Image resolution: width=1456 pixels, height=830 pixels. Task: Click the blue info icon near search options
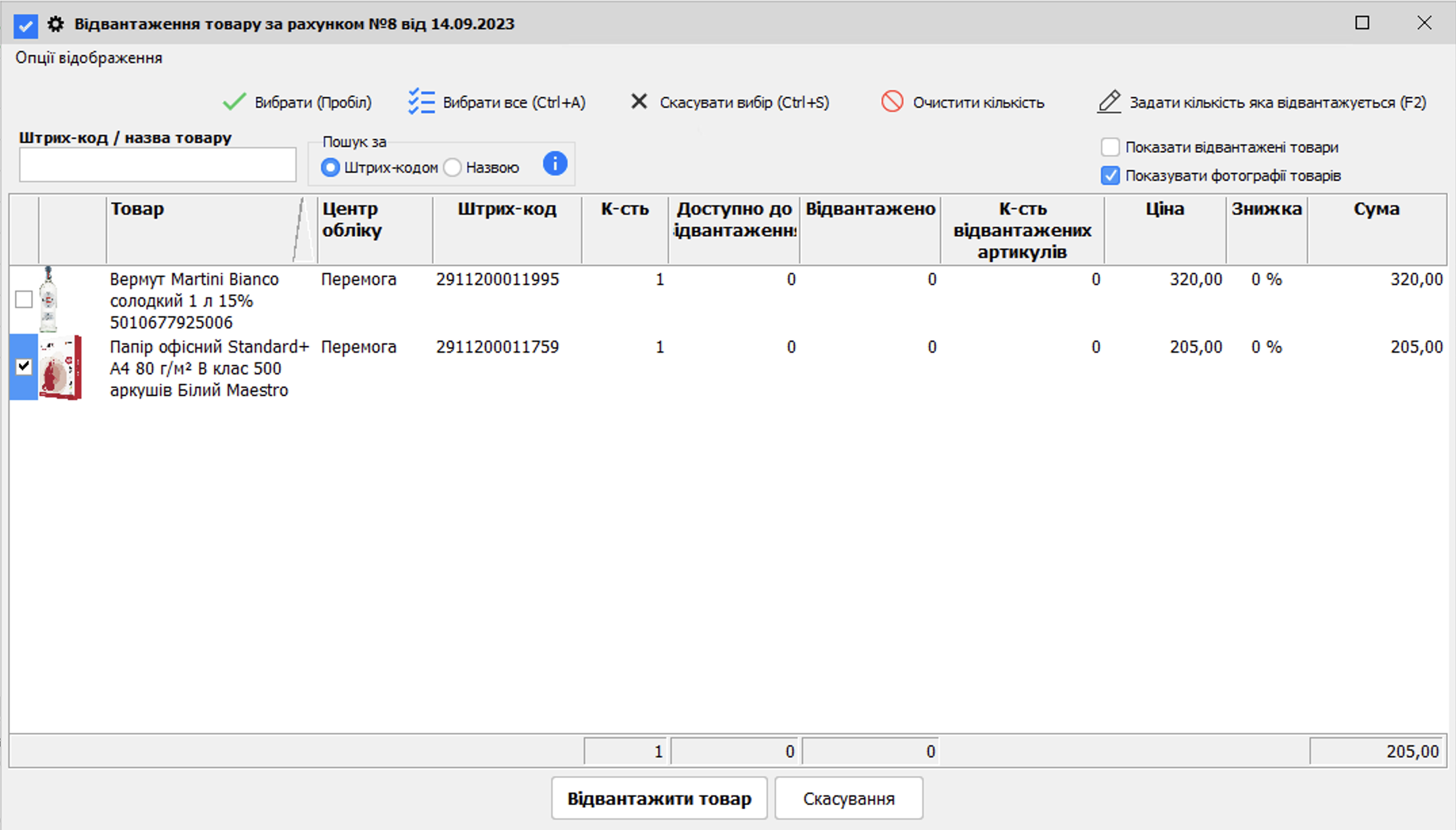pos(555,164)
